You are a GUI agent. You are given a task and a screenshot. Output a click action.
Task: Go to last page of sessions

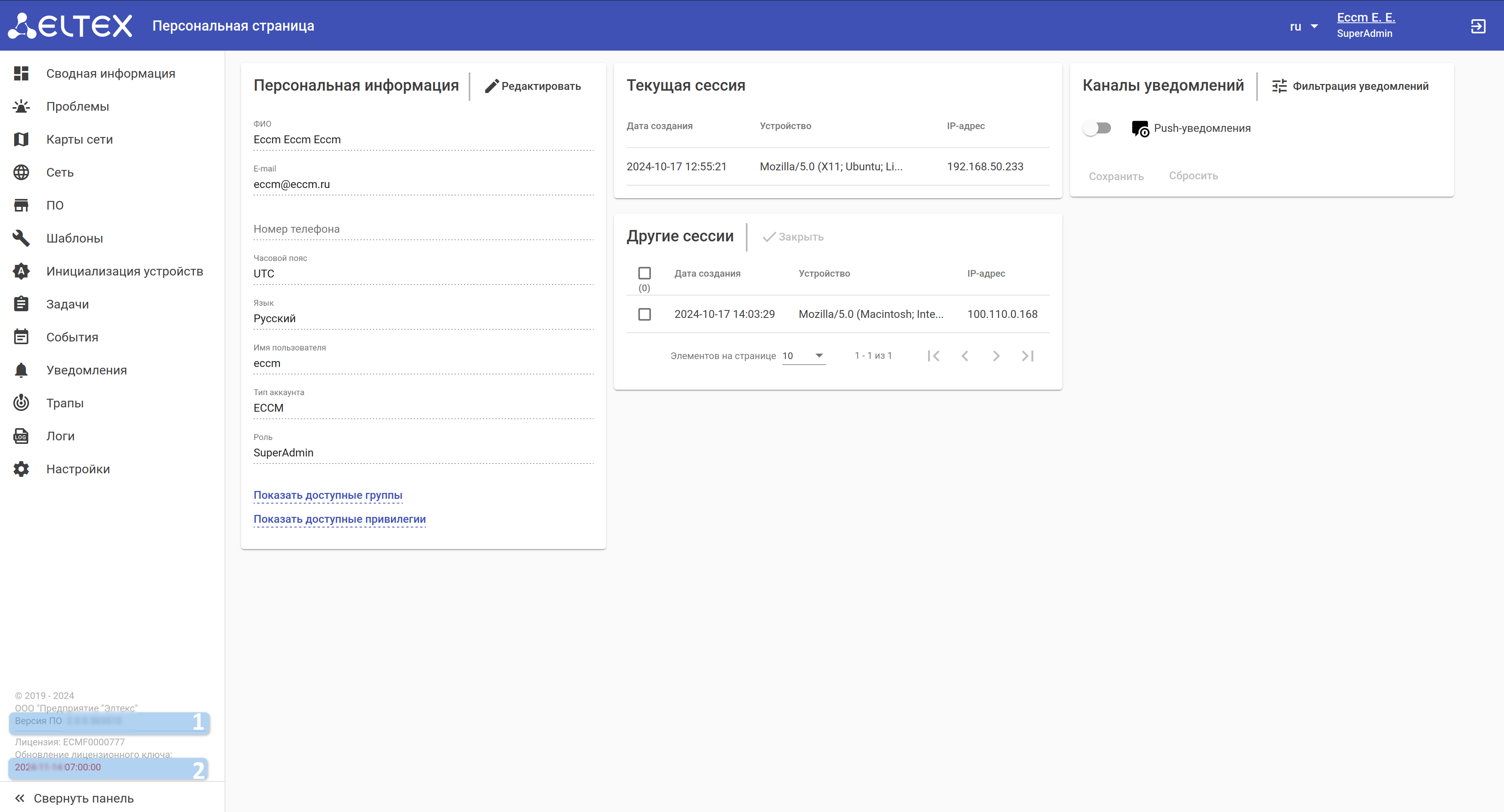1027,356
